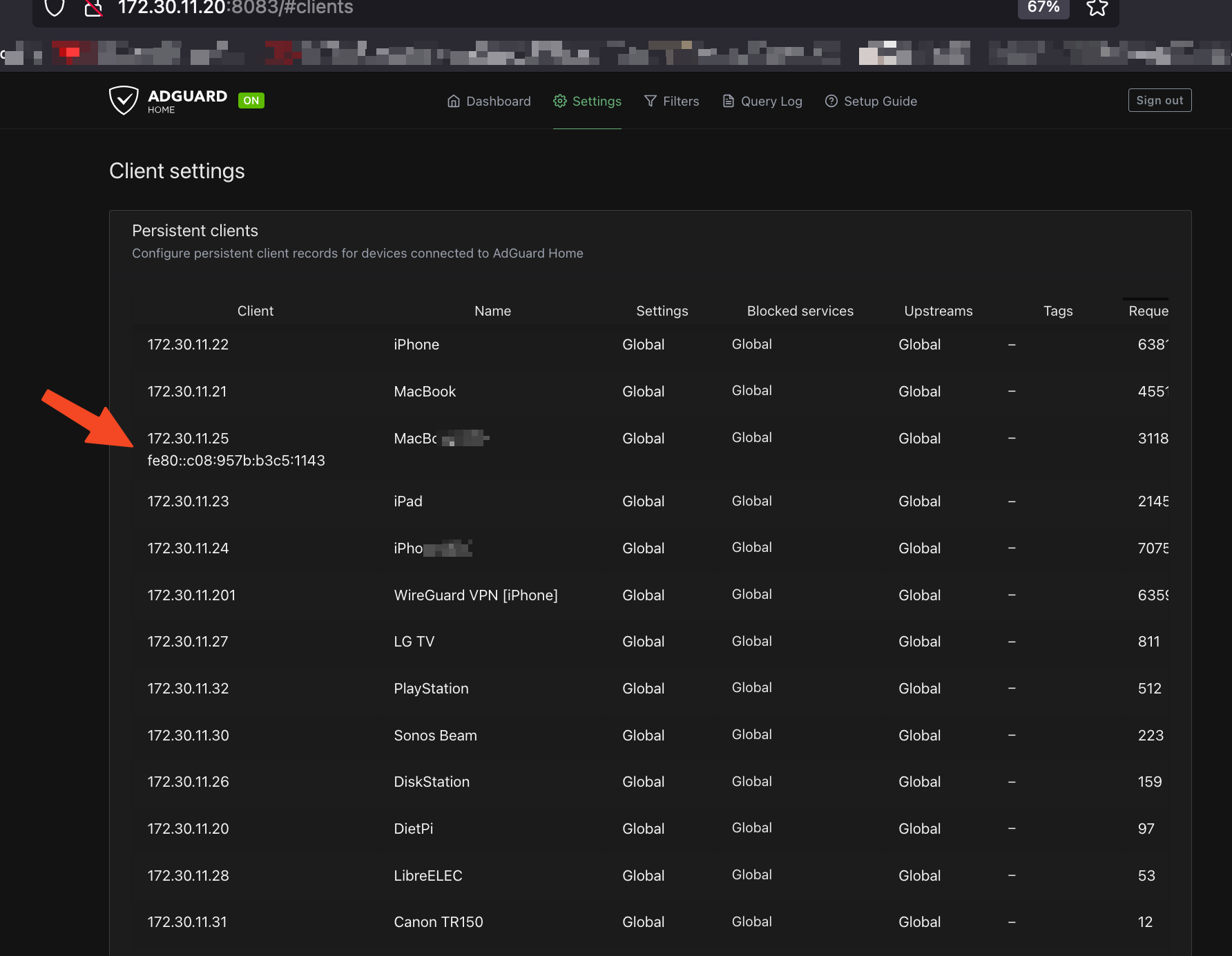Click the iPad client name
This screenshot has width=1232, height=956.
tap(408, 501)
